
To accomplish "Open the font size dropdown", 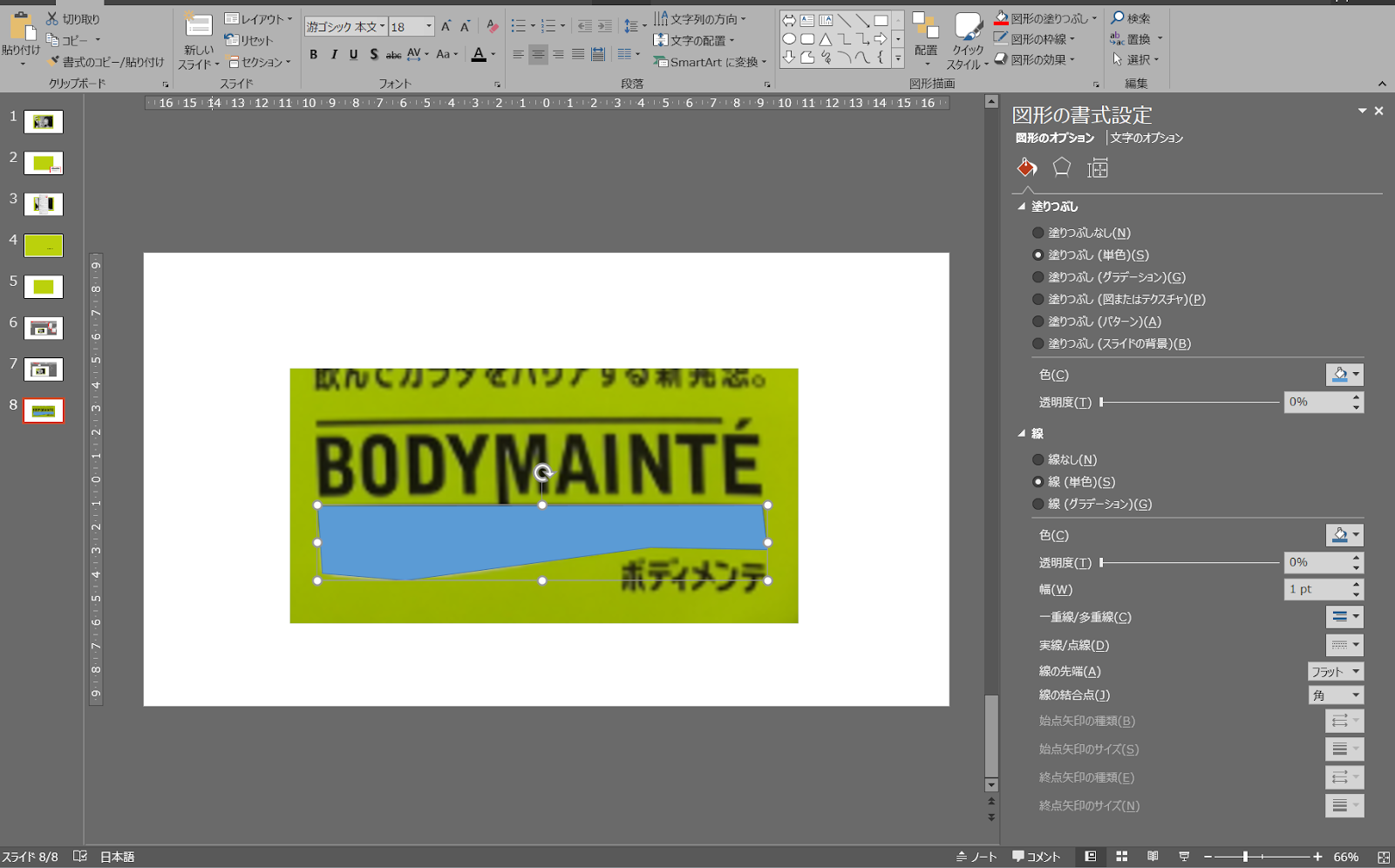I will point(428,26).
